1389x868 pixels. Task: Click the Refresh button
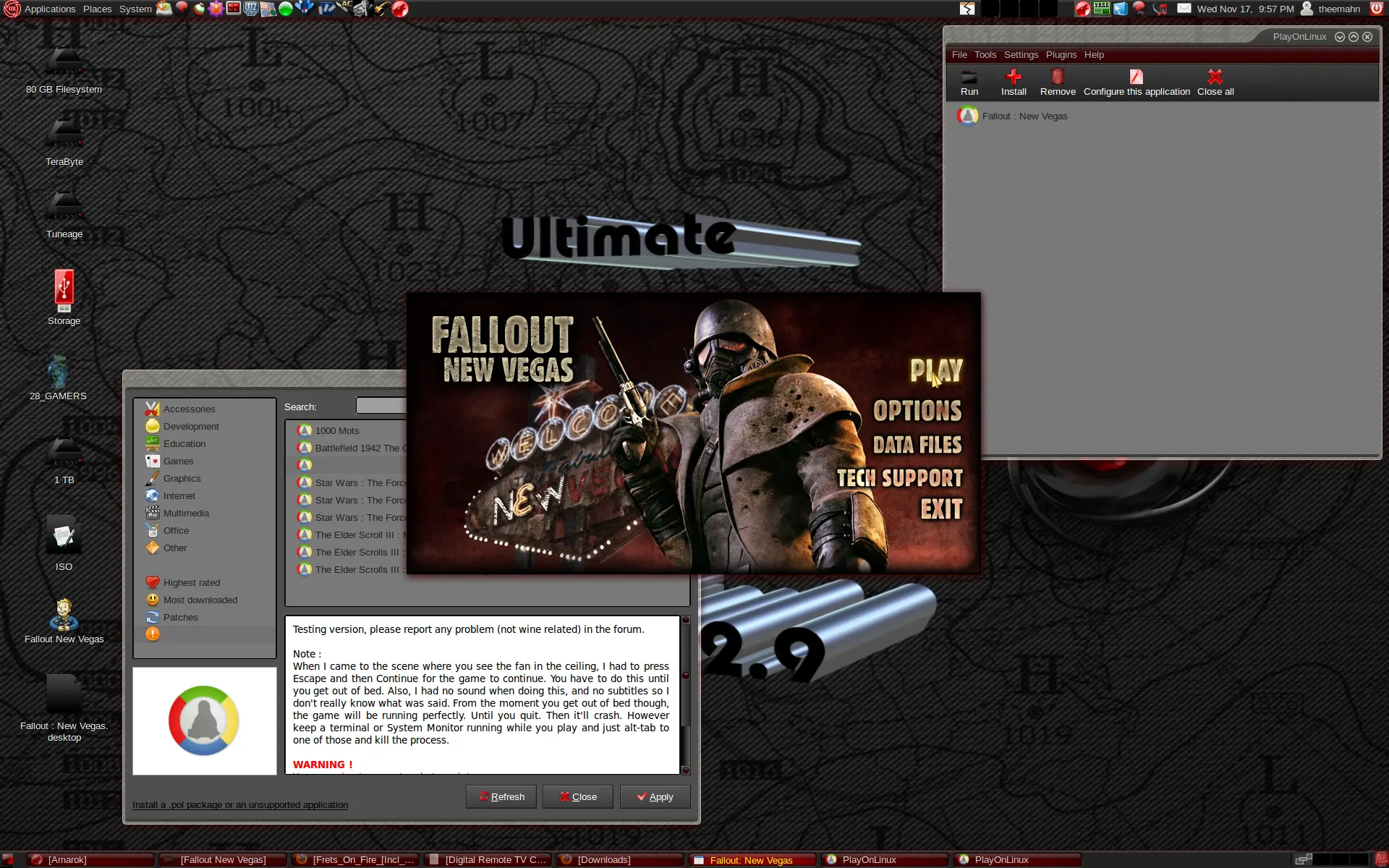501,796
